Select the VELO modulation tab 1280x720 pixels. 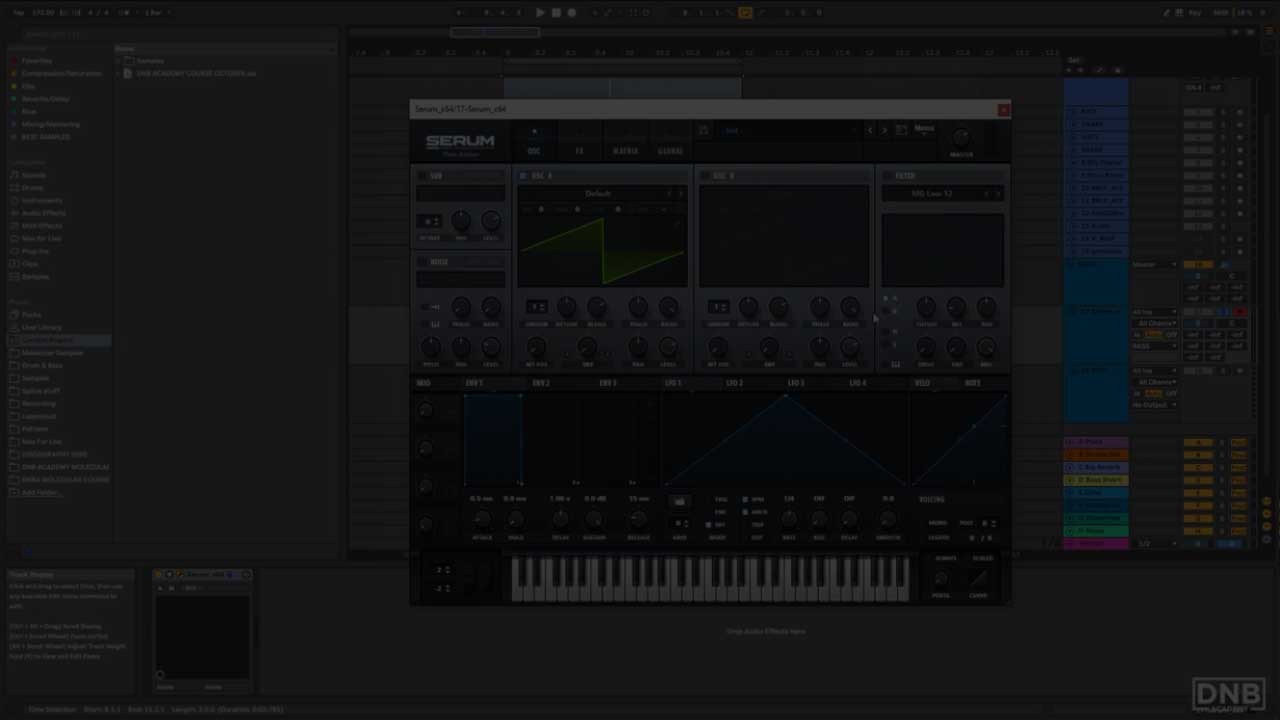pos(921,383)
